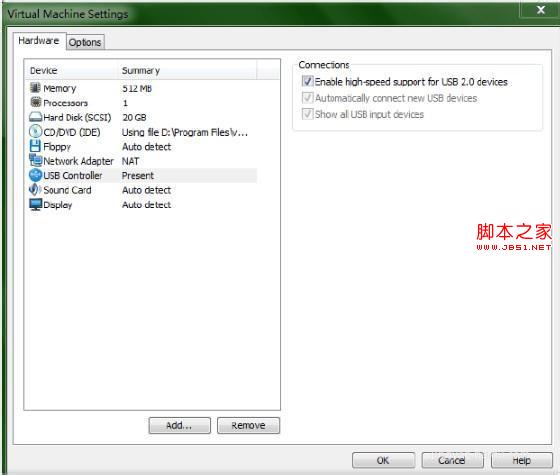This screenshot has width=560, height=475.
Task: Click the Remove button
Action: click(248, 425)
